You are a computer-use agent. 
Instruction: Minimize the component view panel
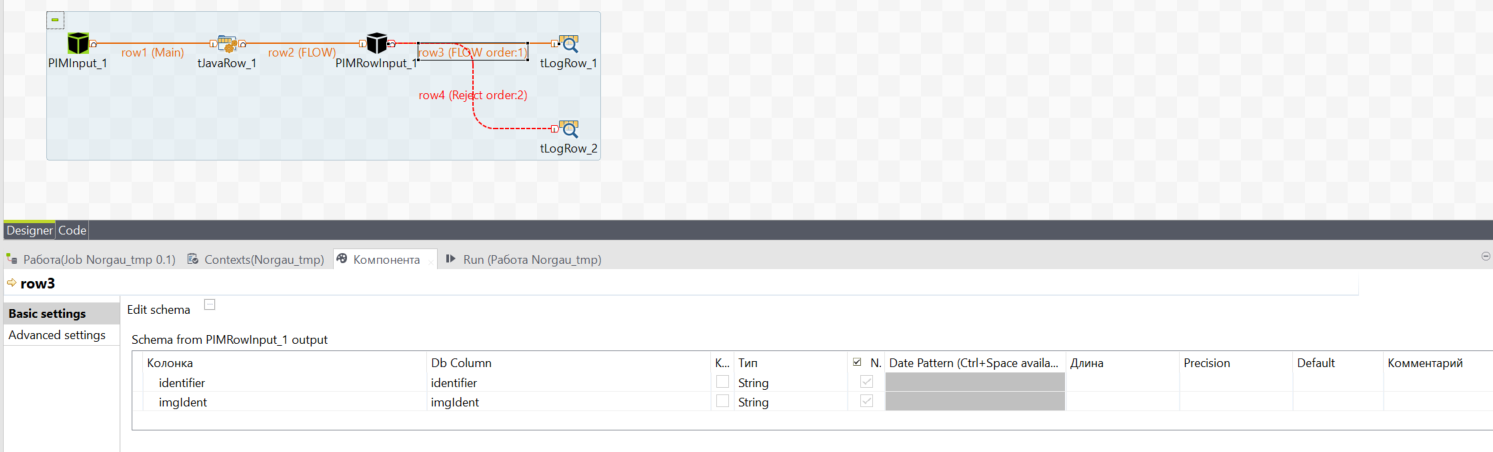1486,257
